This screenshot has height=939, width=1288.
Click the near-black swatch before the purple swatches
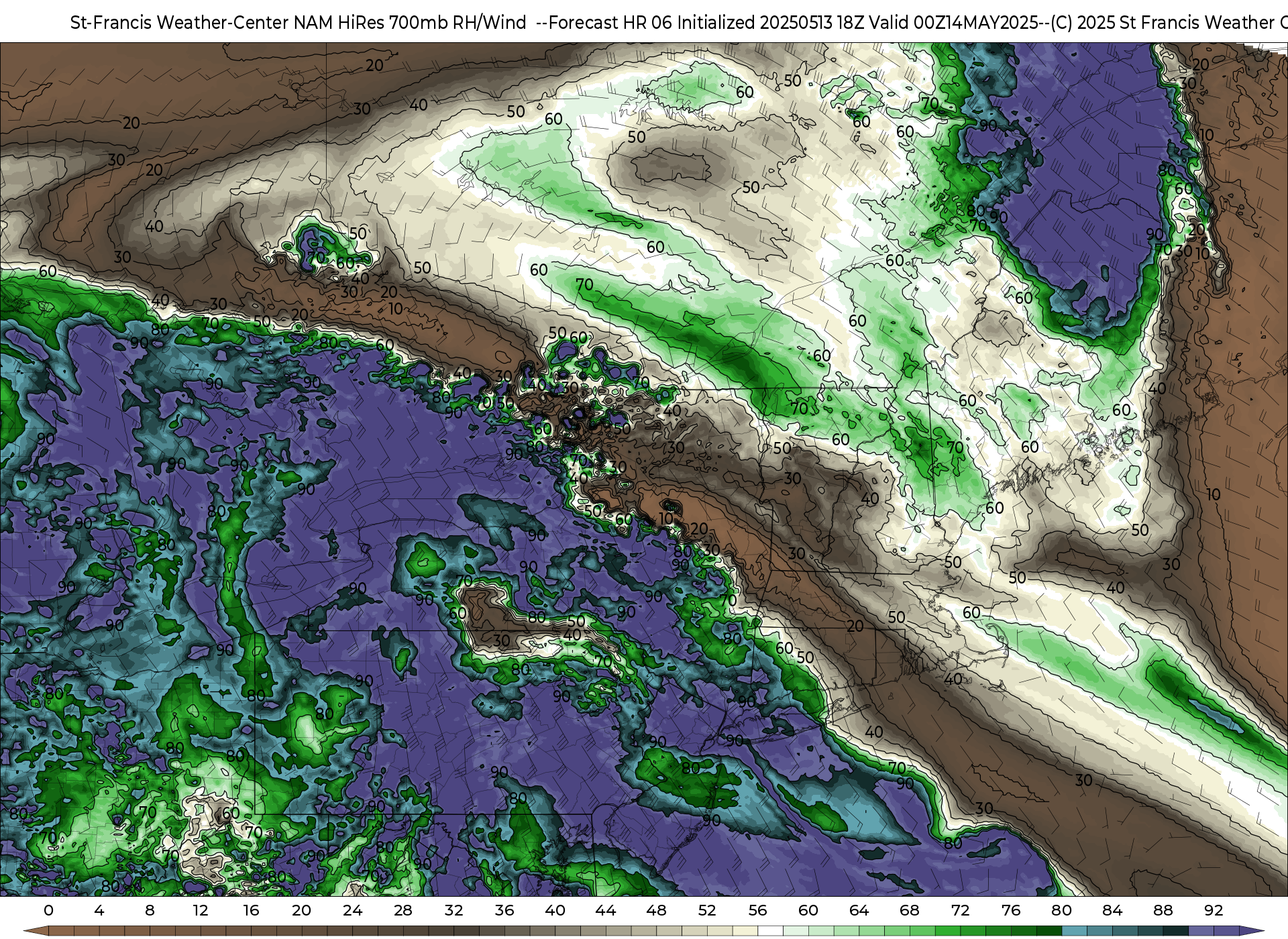pos(1175,931)
